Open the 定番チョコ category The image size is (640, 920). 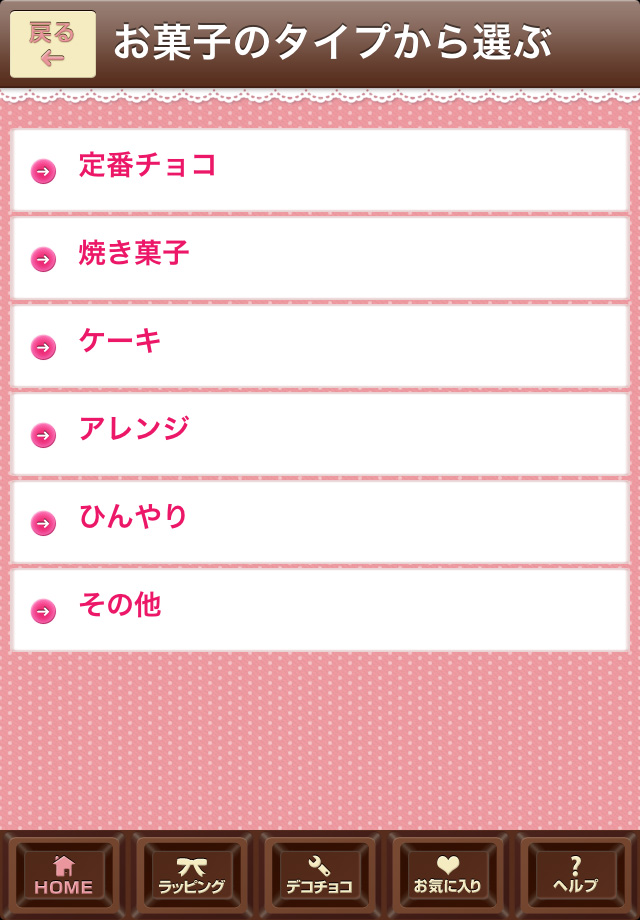tap(320, 169)
